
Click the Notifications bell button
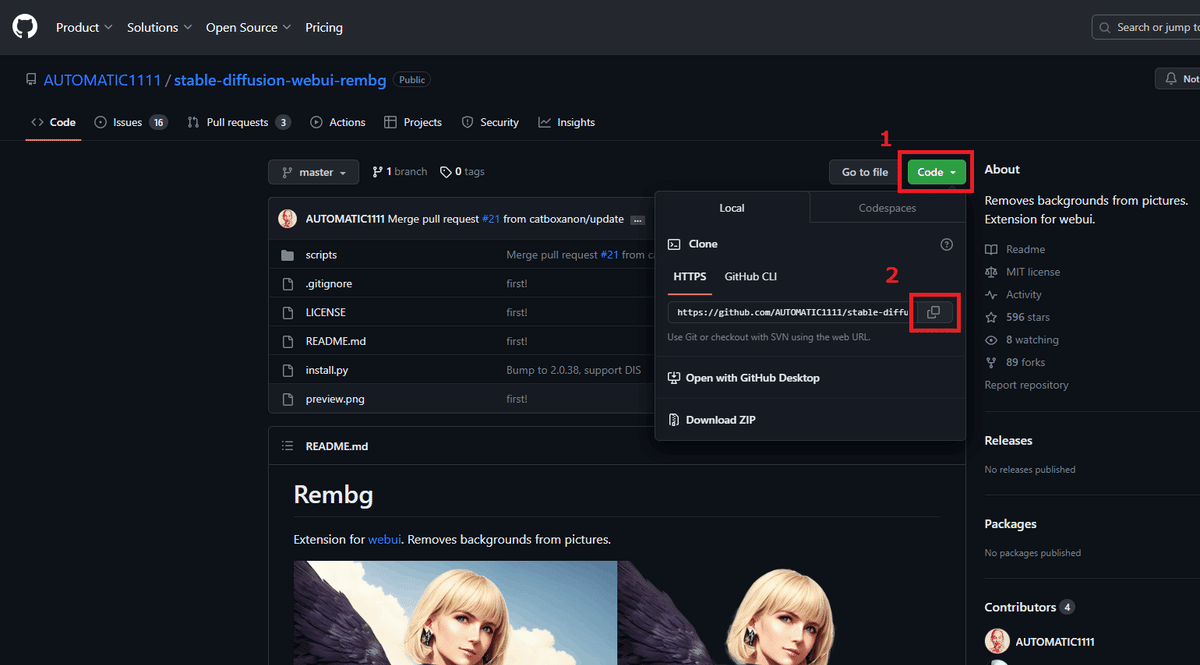[1177, 78]
